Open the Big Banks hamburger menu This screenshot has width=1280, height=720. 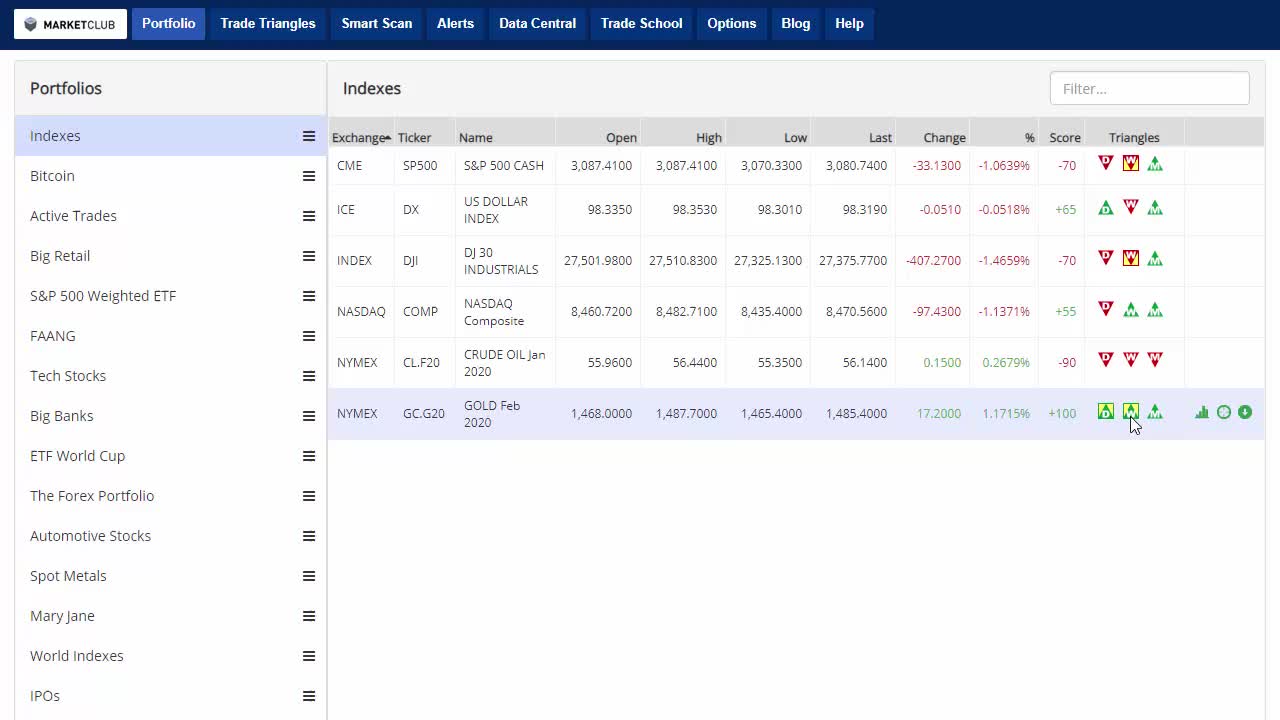point(309,416)
